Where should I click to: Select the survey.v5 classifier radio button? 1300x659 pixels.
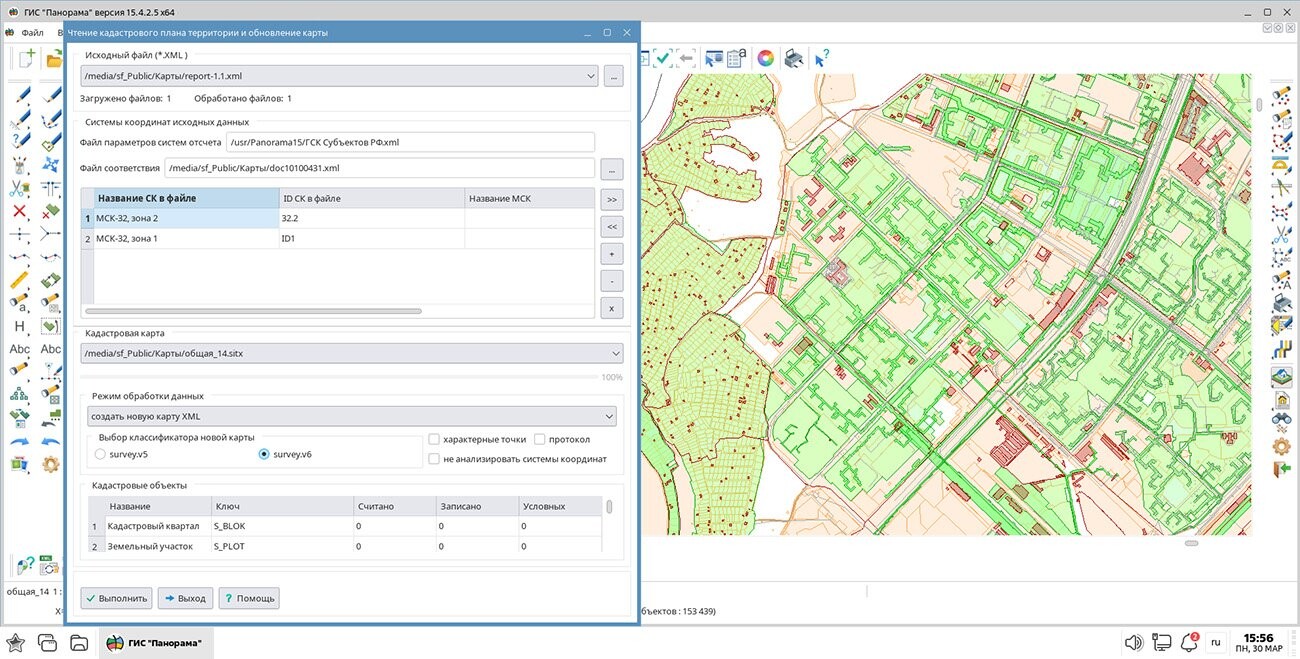tap(100, 454)
